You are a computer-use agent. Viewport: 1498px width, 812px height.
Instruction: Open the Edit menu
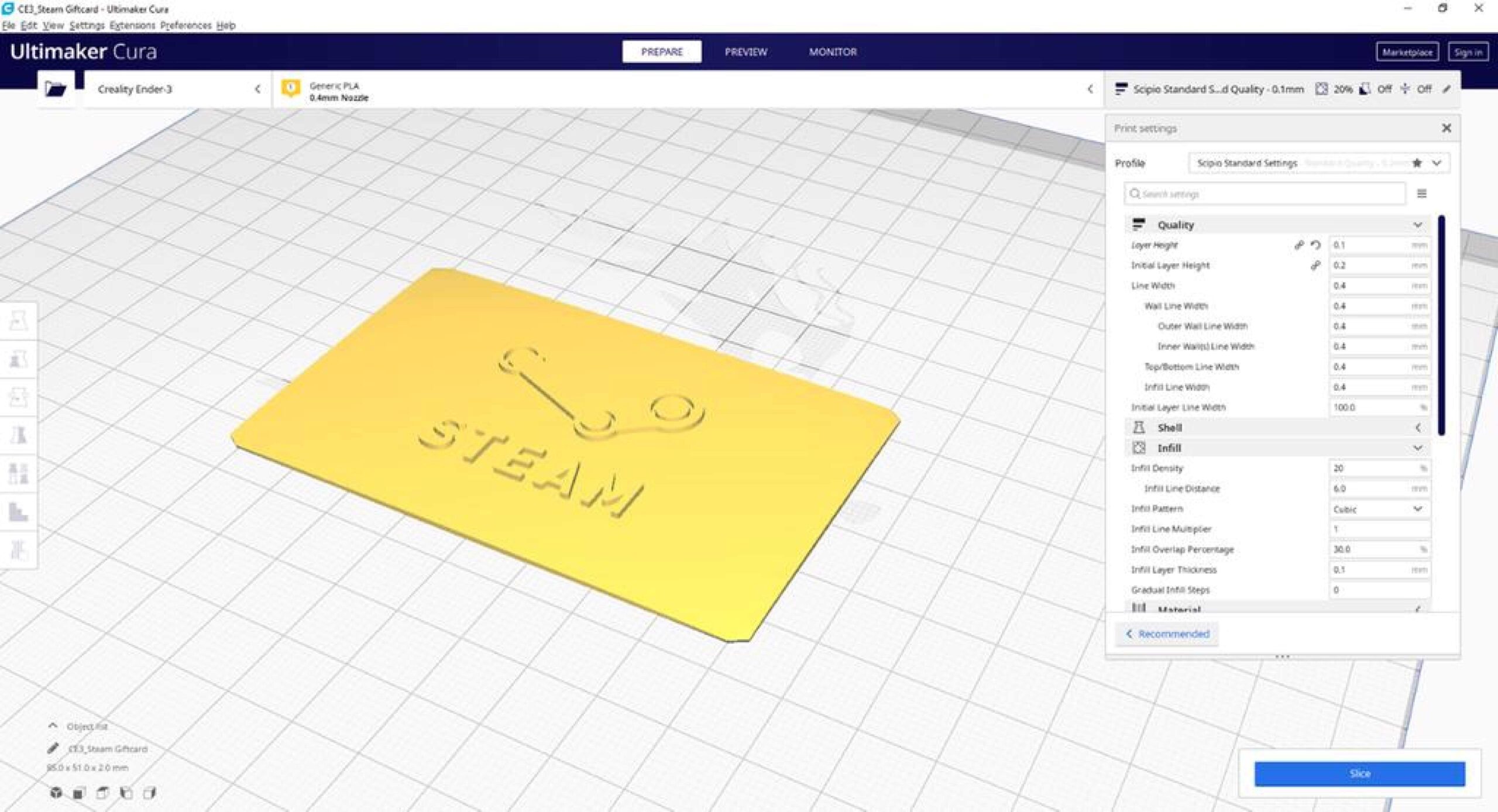click(x=29, y=25)
